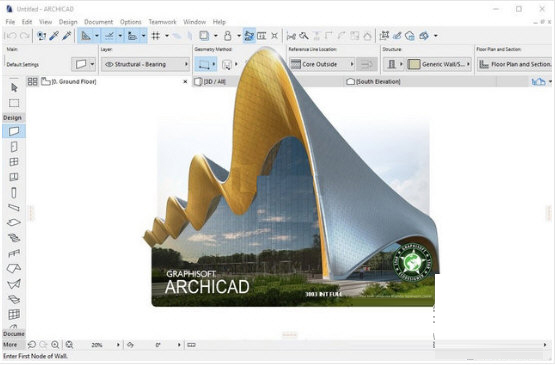The image size is (555, 365).
Task: Click the Undo arrow icon
Action: pyautogui.click(x=11, y=36)
